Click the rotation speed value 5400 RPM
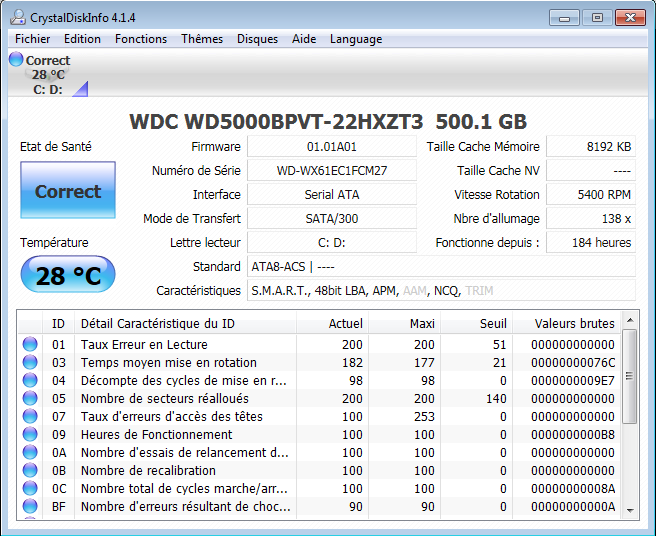Image resolution: width=656 pixels, height=536 pixels. point(591,195)
